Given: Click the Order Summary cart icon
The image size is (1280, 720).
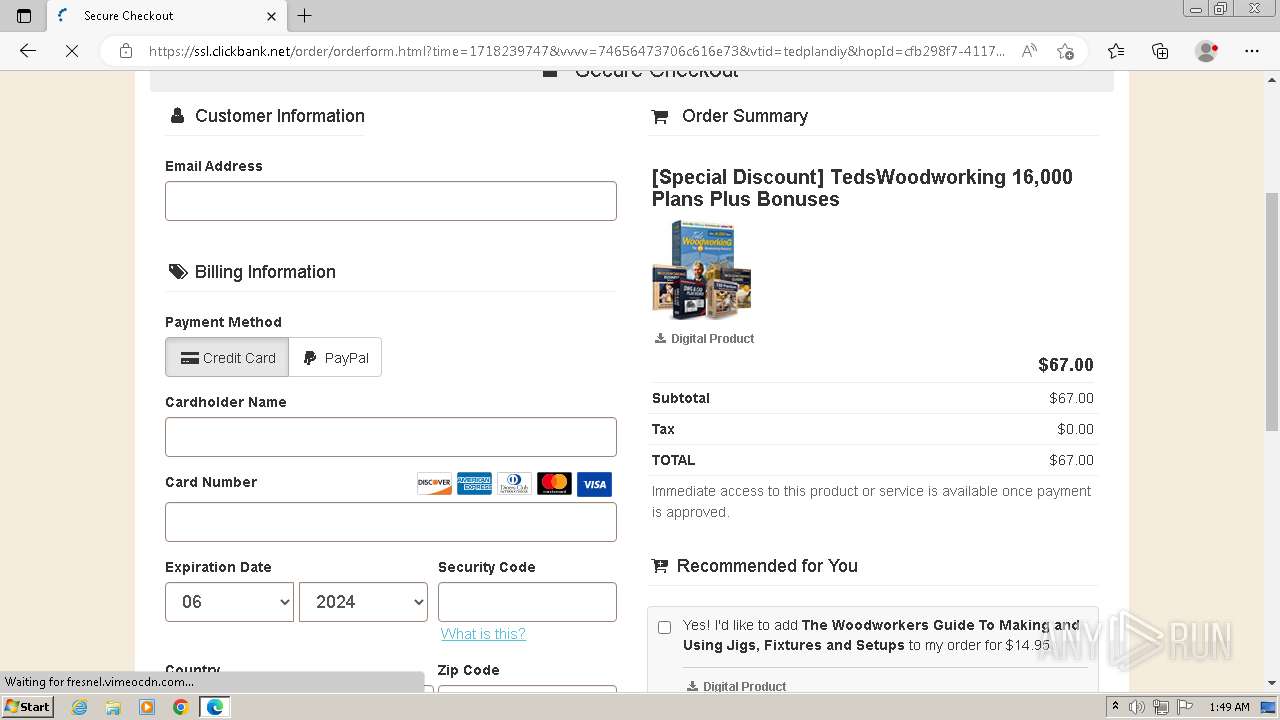Looking at the screenshot, I should tap(660, 117).
